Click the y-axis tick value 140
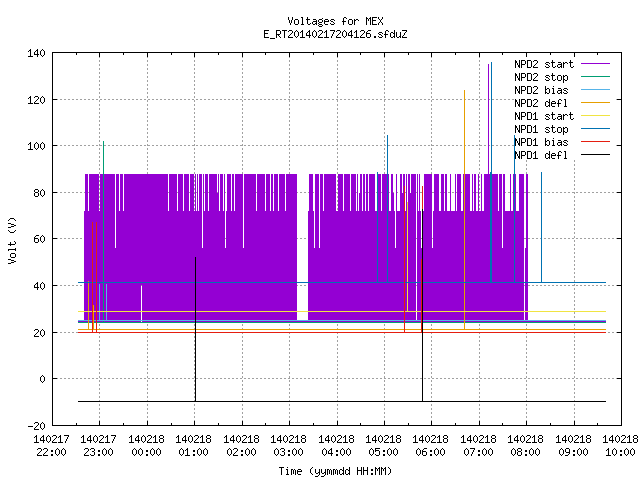 36,53
